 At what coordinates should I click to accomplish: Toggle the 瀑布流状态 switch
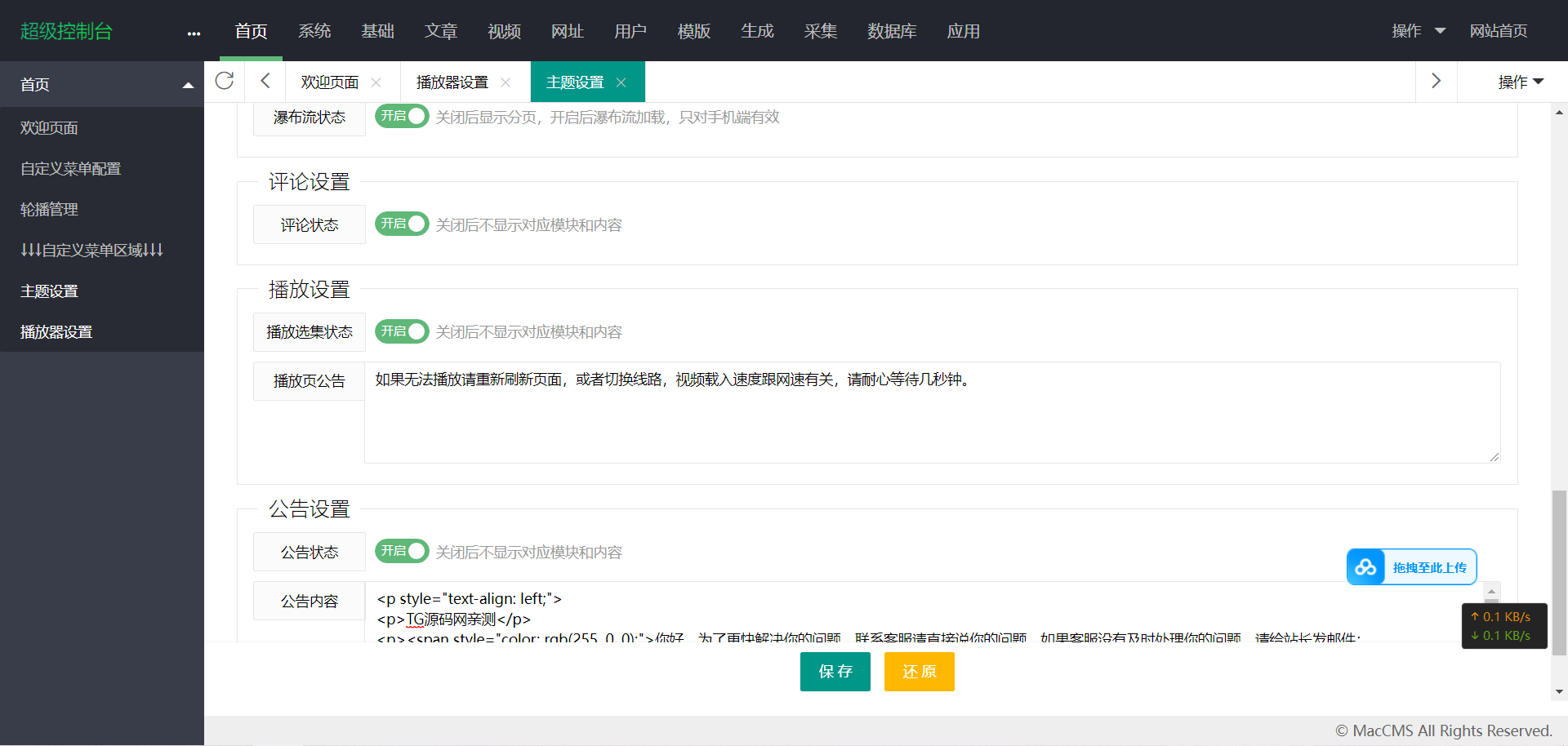tap(402, 117)
